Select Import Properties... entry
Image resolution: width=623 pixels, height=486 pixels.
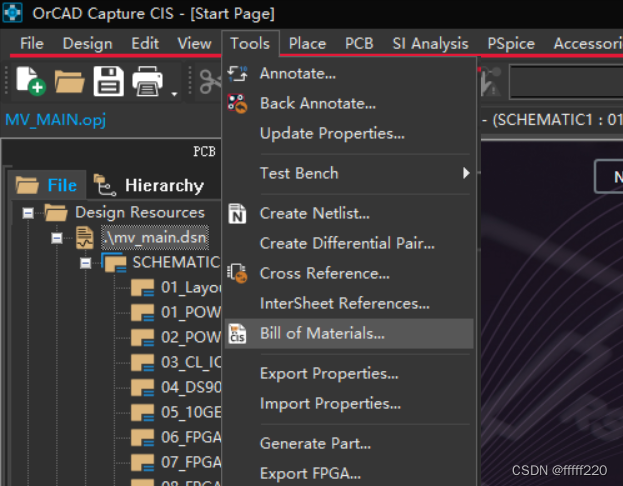[x=349, y=403]
